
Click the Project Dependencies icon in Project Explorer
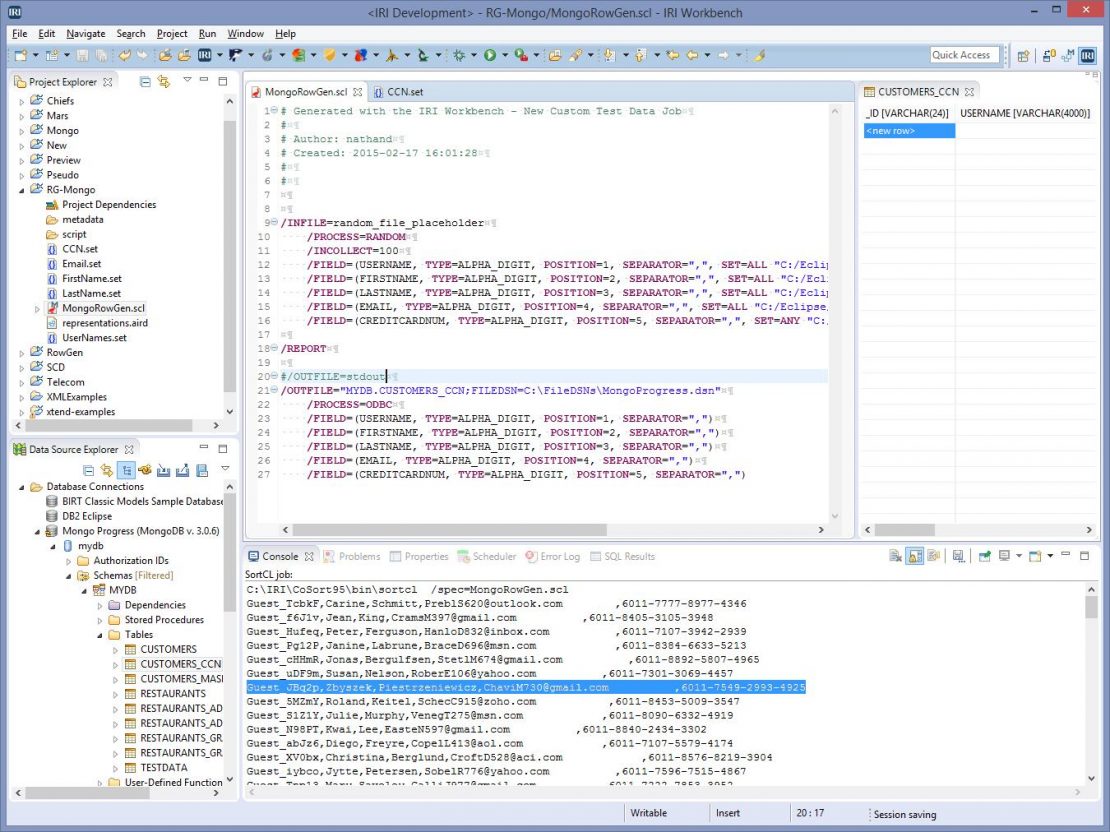coord(52,205)
